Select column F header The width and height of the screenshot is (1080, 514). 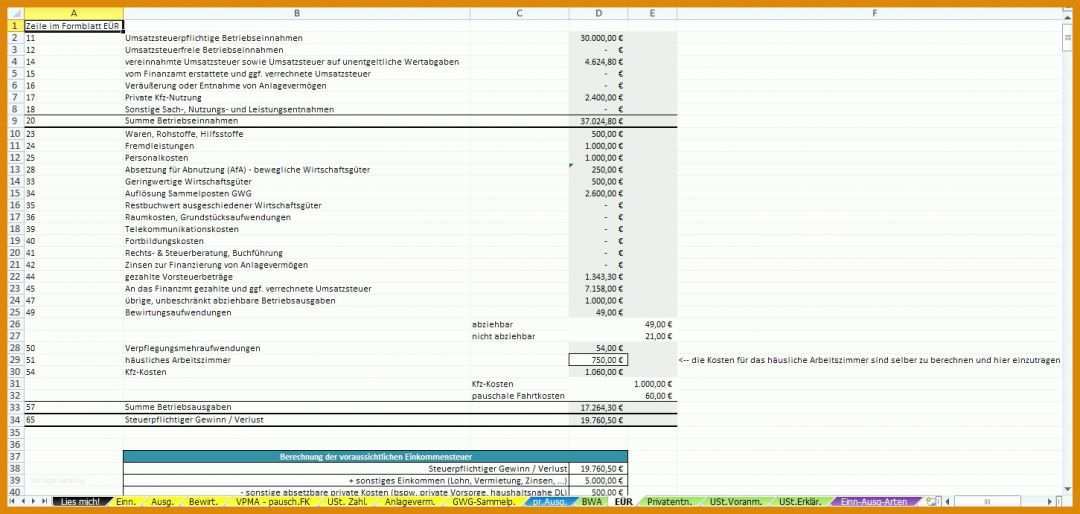click(x=874, y=13)
